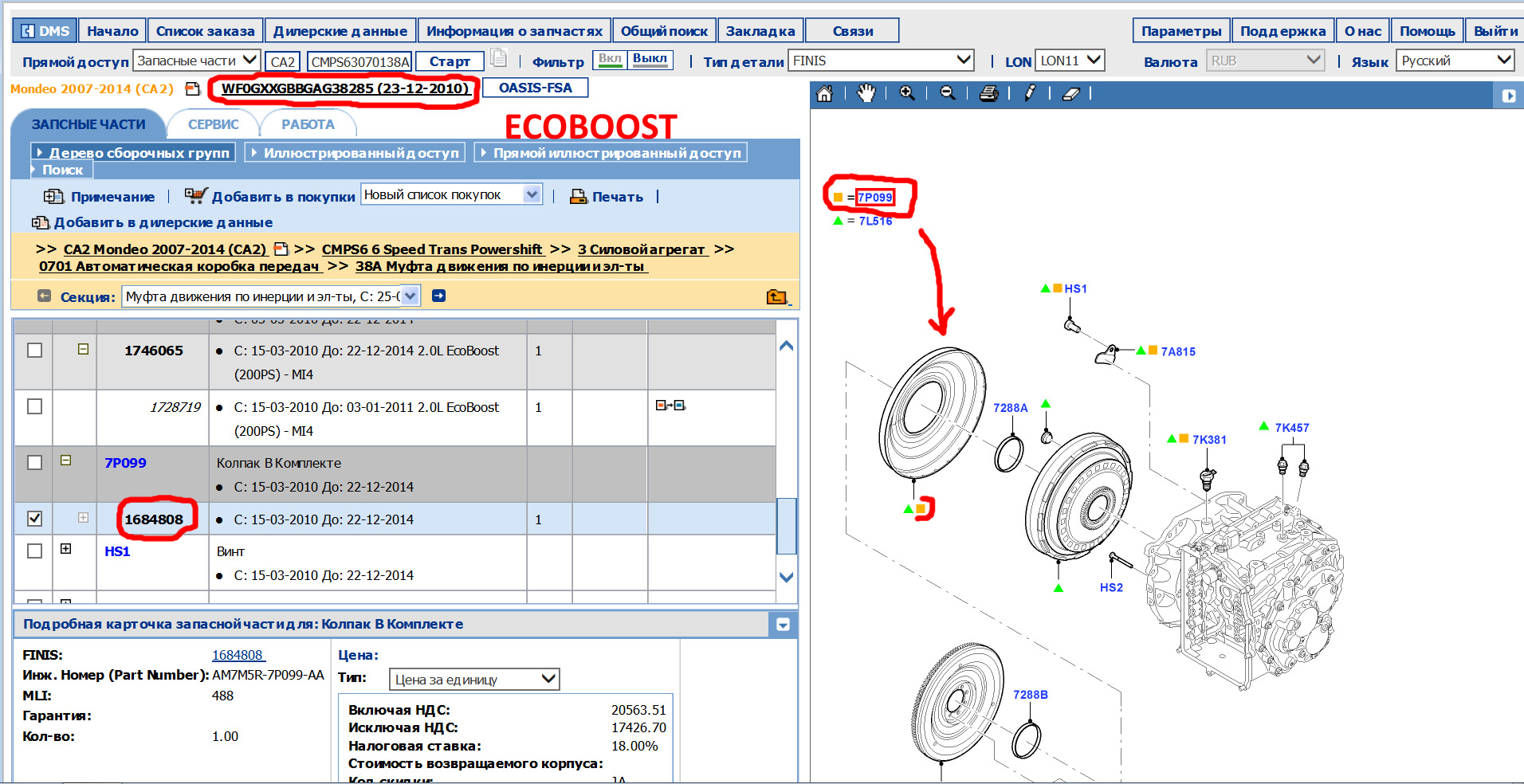Open Информация о запчастях menu
Screen dimensions: 1524x784
click(514, 31)
